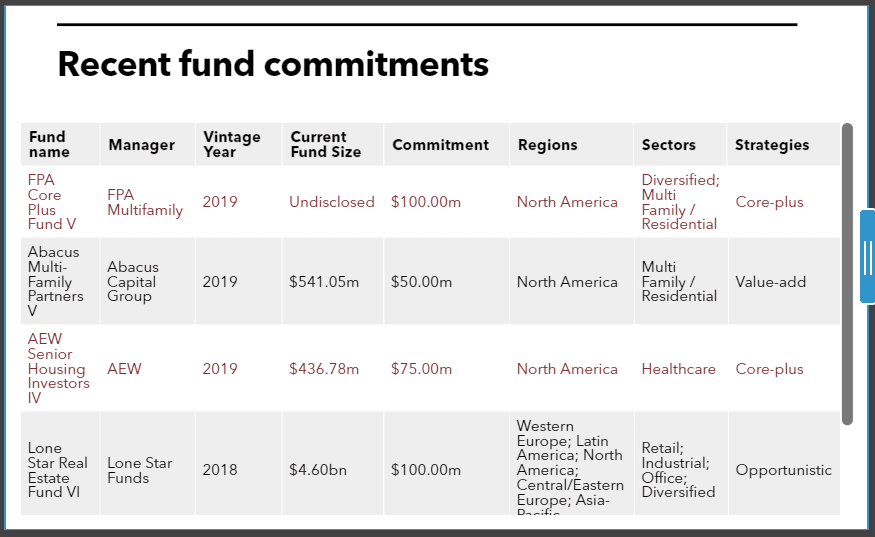Click the Strategies column header
This screenshot has height=537, width=875.
[783, 145]
